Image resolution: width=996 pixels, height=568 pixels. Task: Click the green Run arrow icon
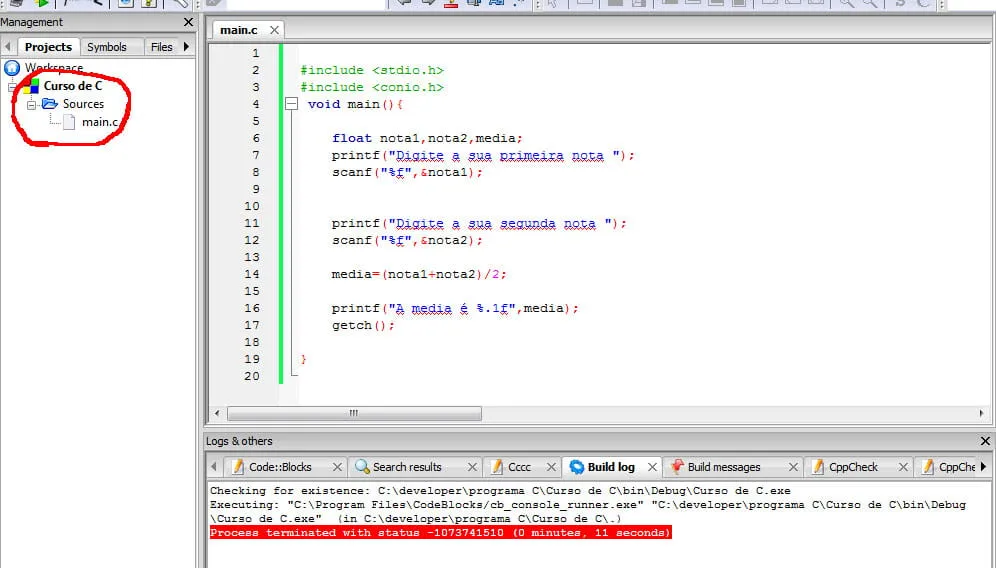tap(42, 4)
